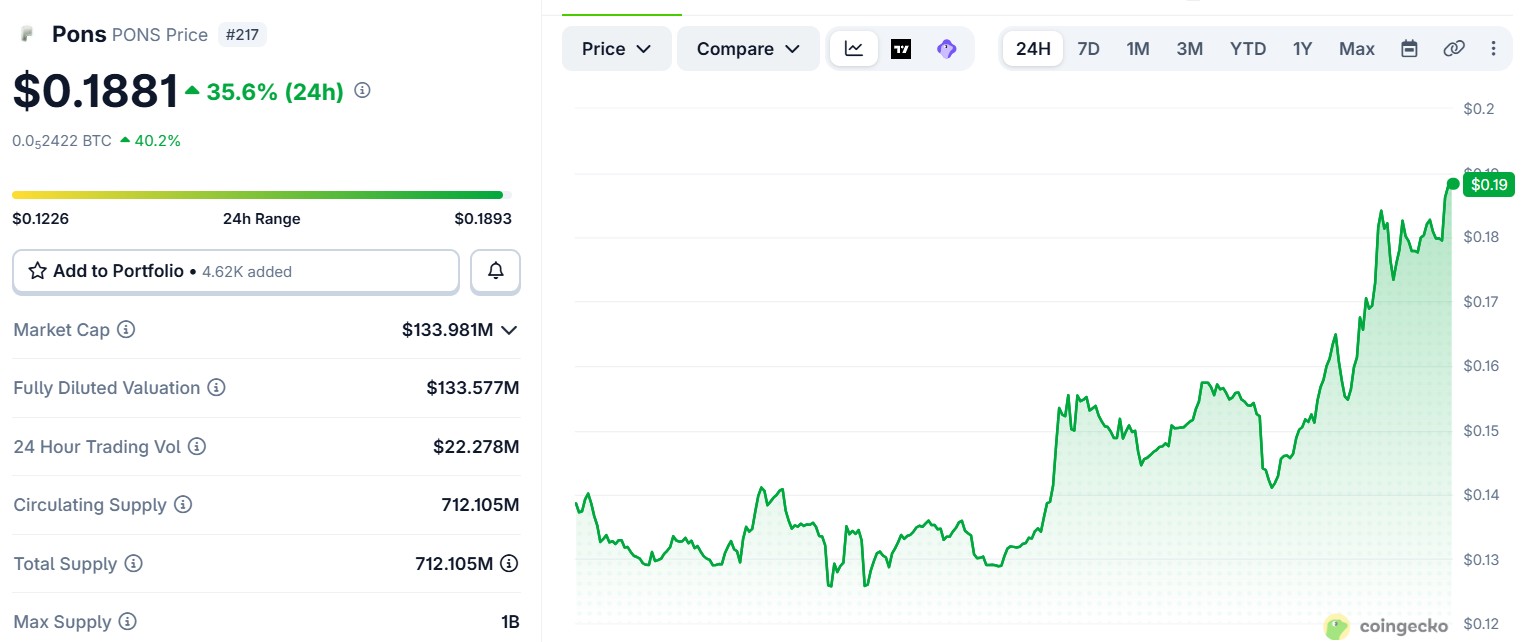This screenshot has height=642, width=1521.
Task: Select the Max time range tab
Action: tap(1357, 48)
